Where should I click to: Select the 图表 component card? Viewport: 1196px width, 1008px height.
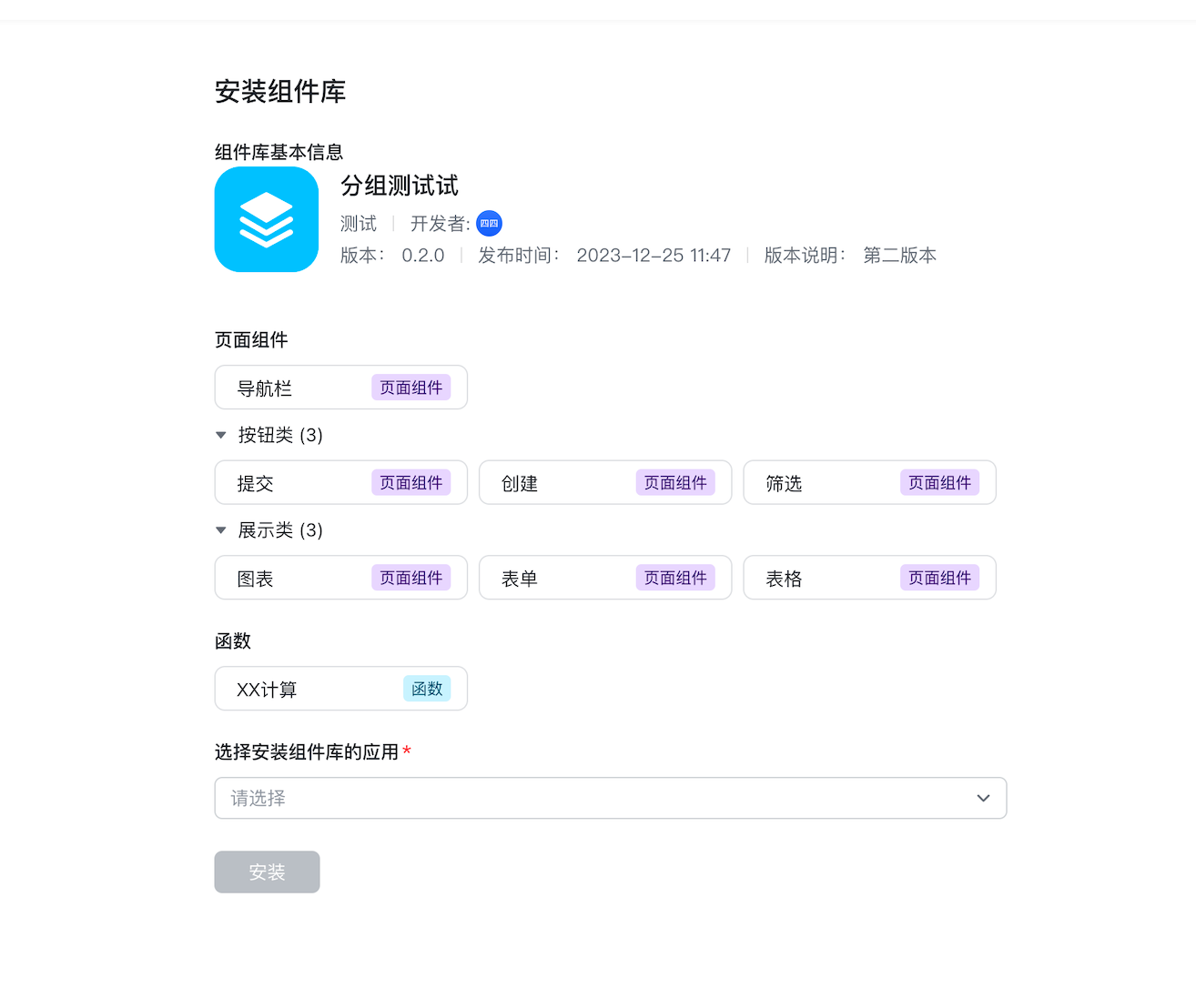pos(341,578)
